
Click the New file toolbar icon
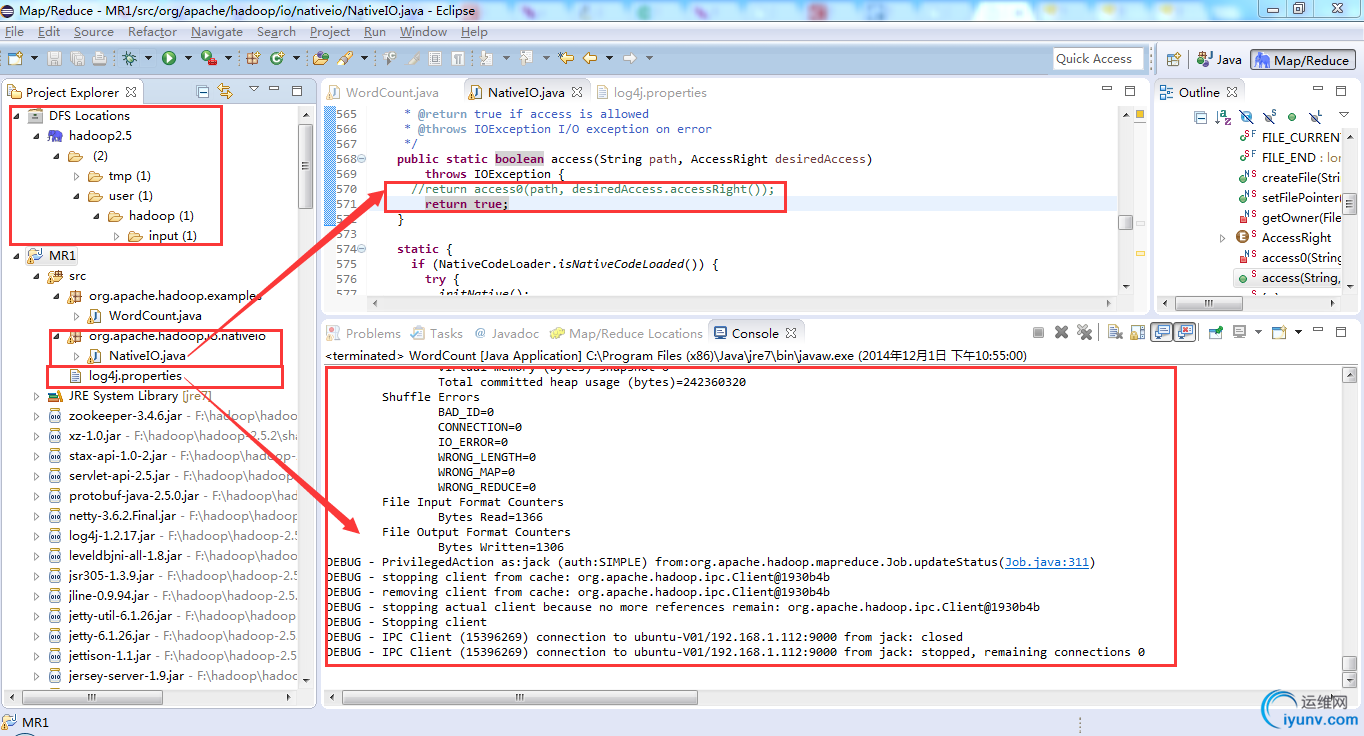pos(15,58)
